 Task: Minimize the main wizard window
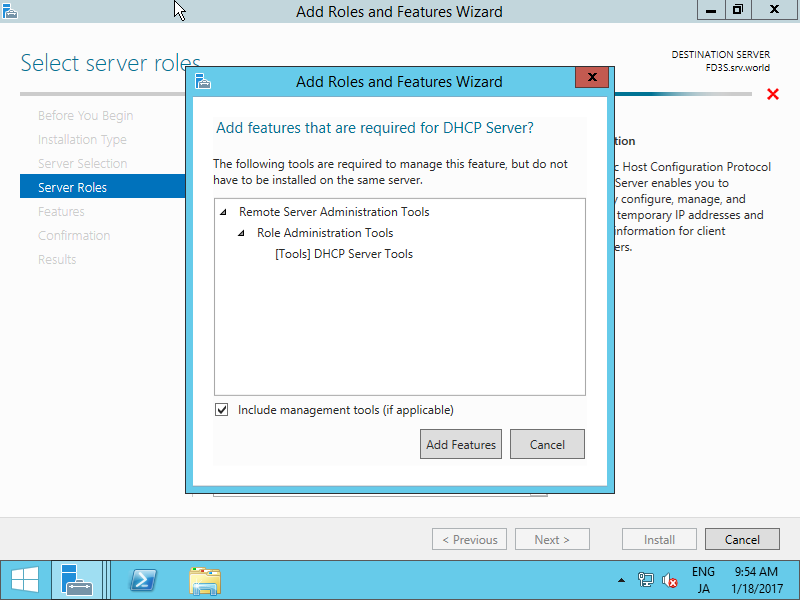tap(711, 10)
